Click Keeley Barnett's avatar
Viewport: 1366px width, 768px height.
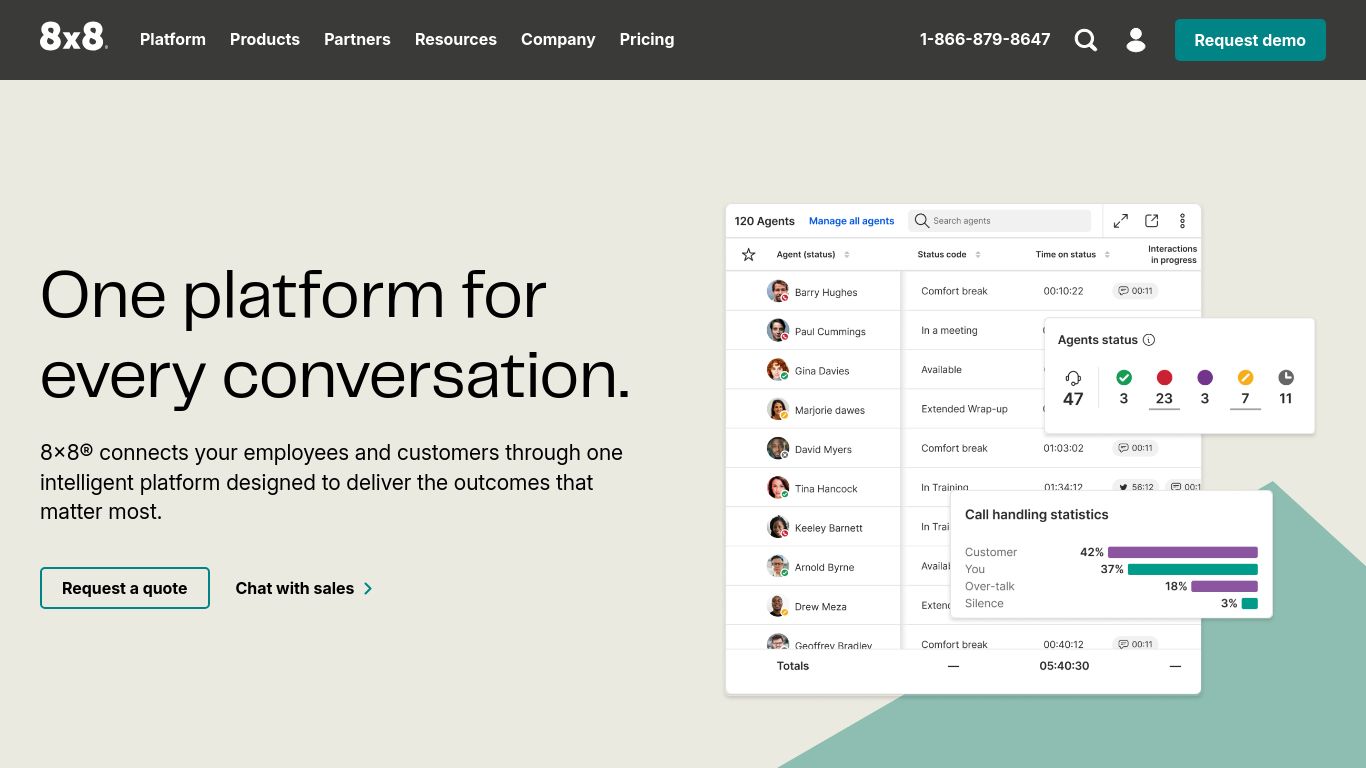(x=778, y=527)
